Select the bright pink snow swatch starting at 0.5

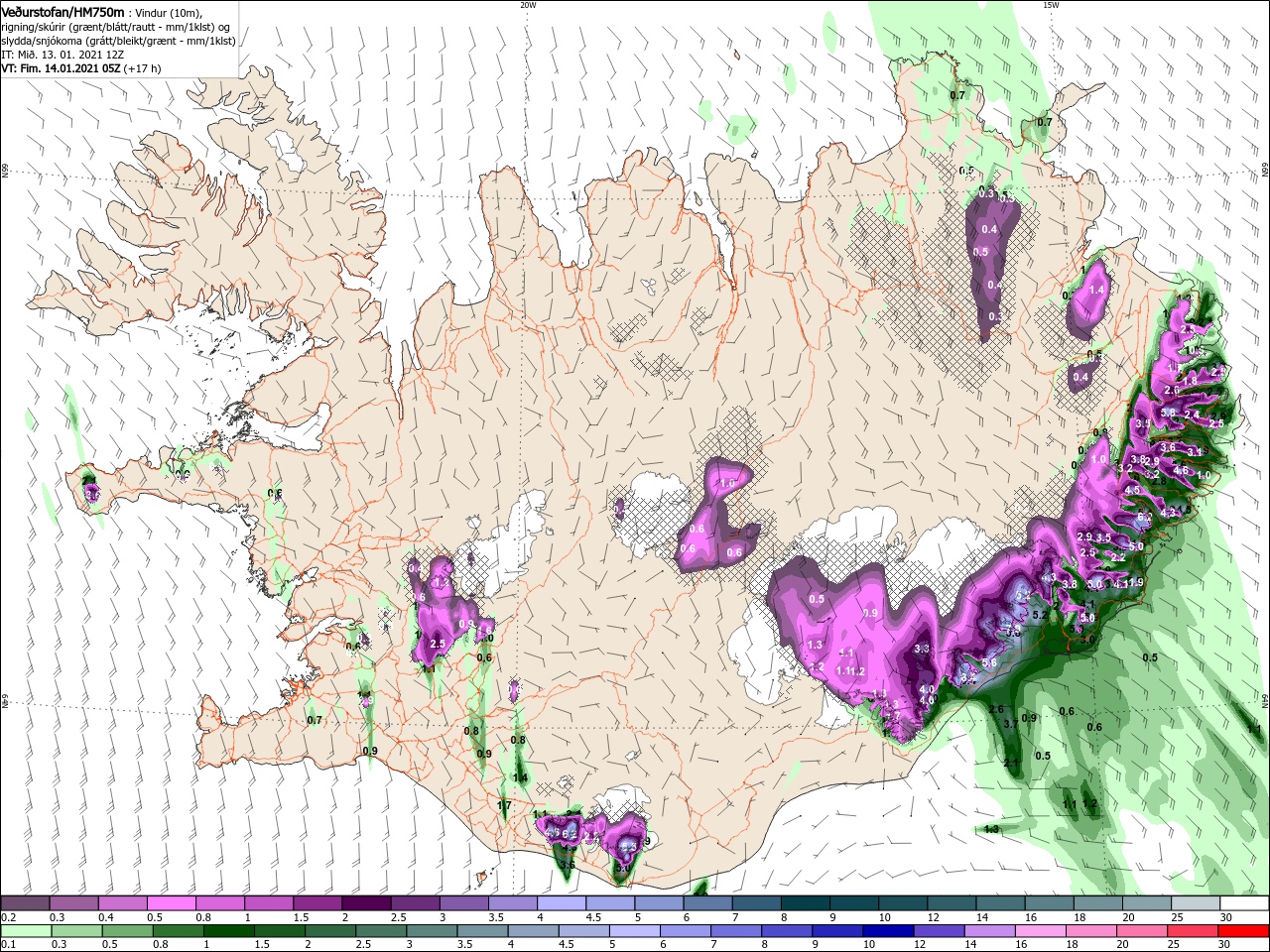171,903
